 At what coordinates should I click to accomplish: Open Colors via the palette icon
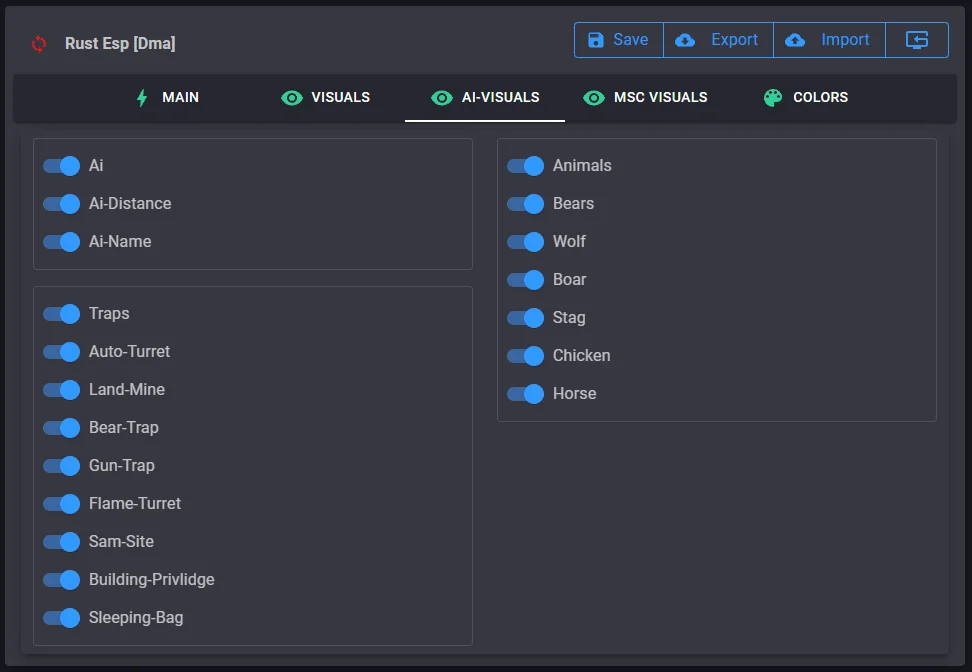pos(773,98)
